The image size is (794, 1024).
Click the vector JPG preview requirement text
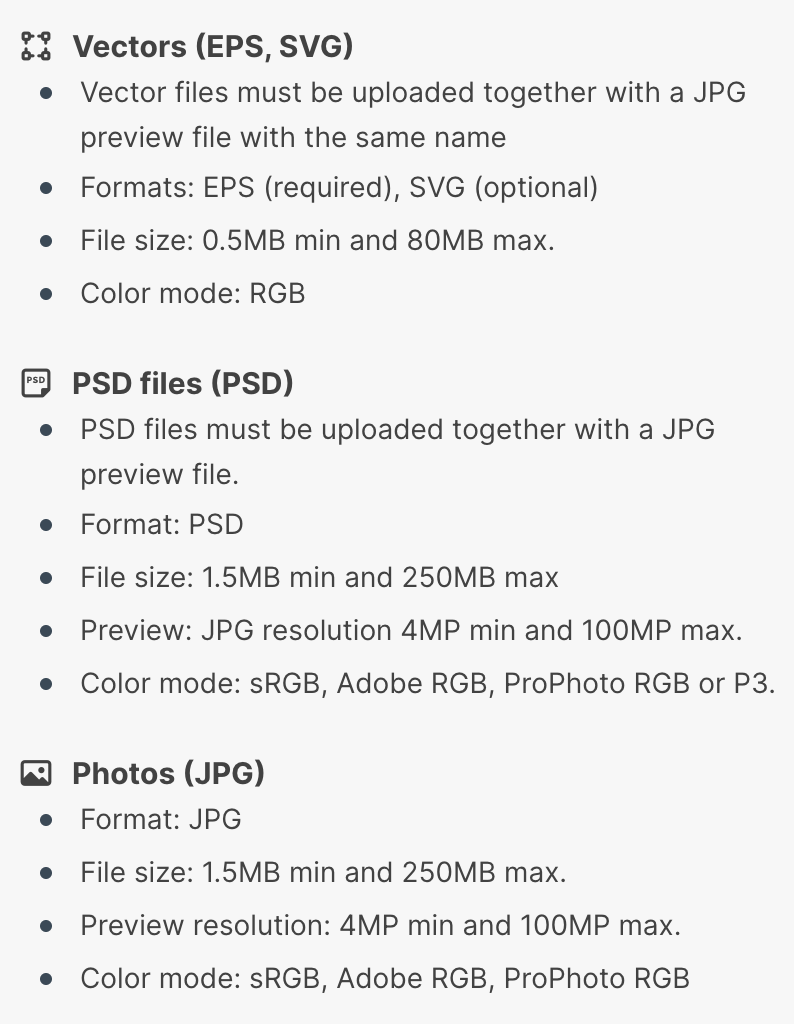pyautogui.click(x=413, y=115)
